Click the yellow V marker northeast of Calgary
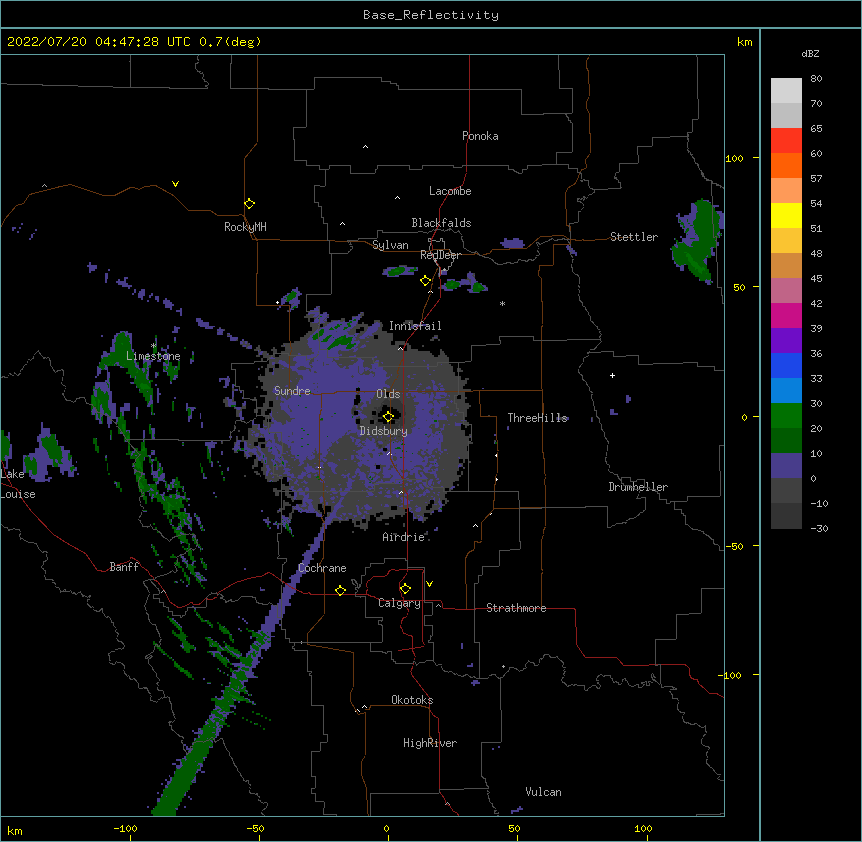Viewport: 862px width, 842px height. 429,584
